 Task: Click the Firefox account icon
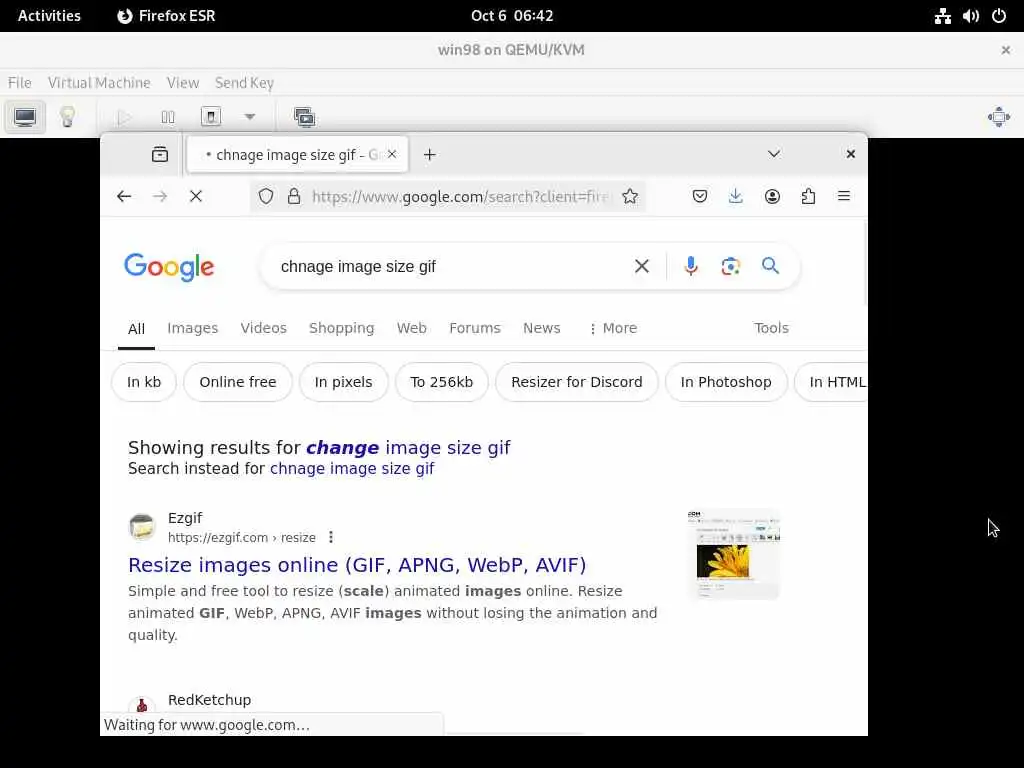[x=772, y=196]
